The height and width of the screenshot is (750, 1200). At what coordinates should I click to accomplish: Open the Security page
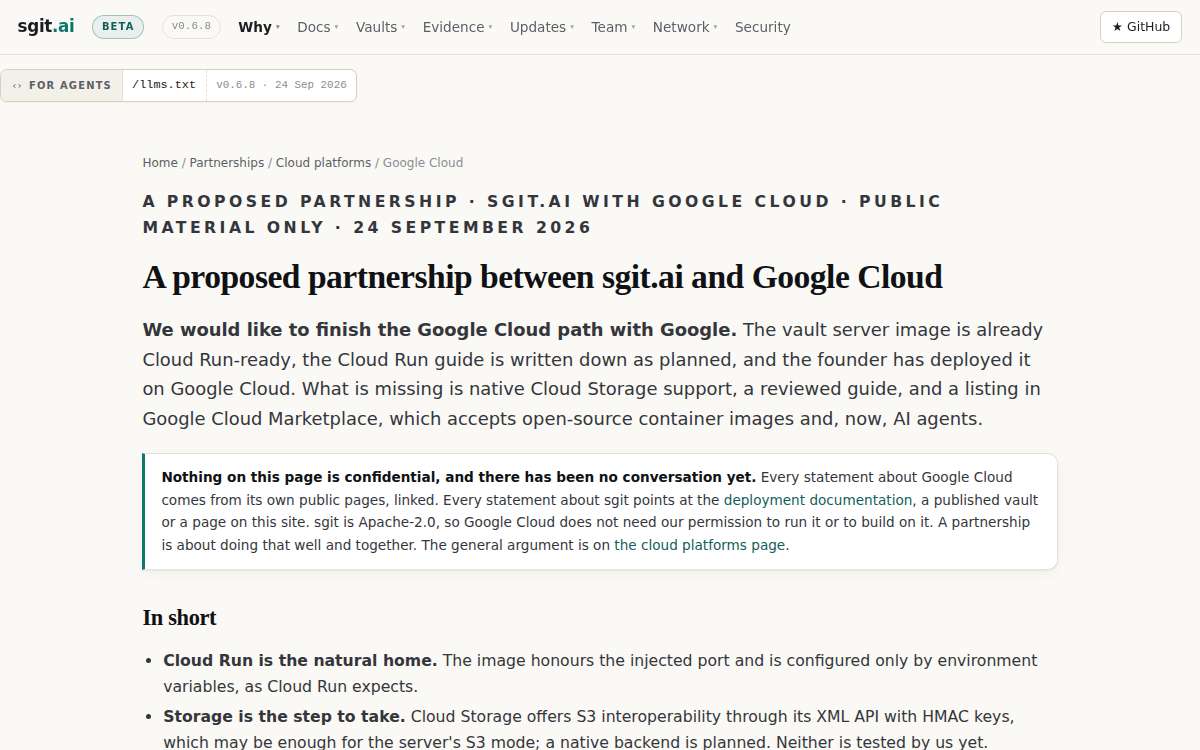763,27
